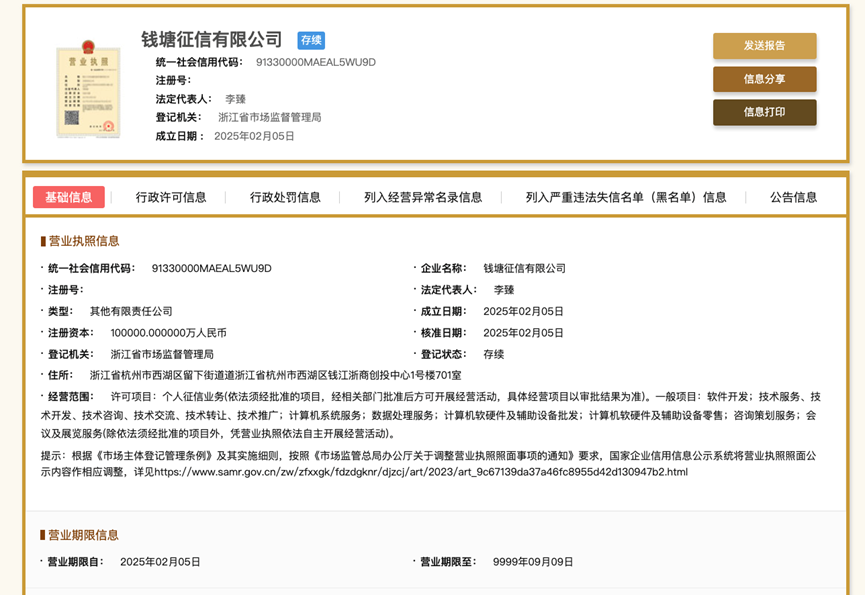Click the samr.gov.cn notice URL
The width and height of the screenshot is (865, 595).
(420, 472)
